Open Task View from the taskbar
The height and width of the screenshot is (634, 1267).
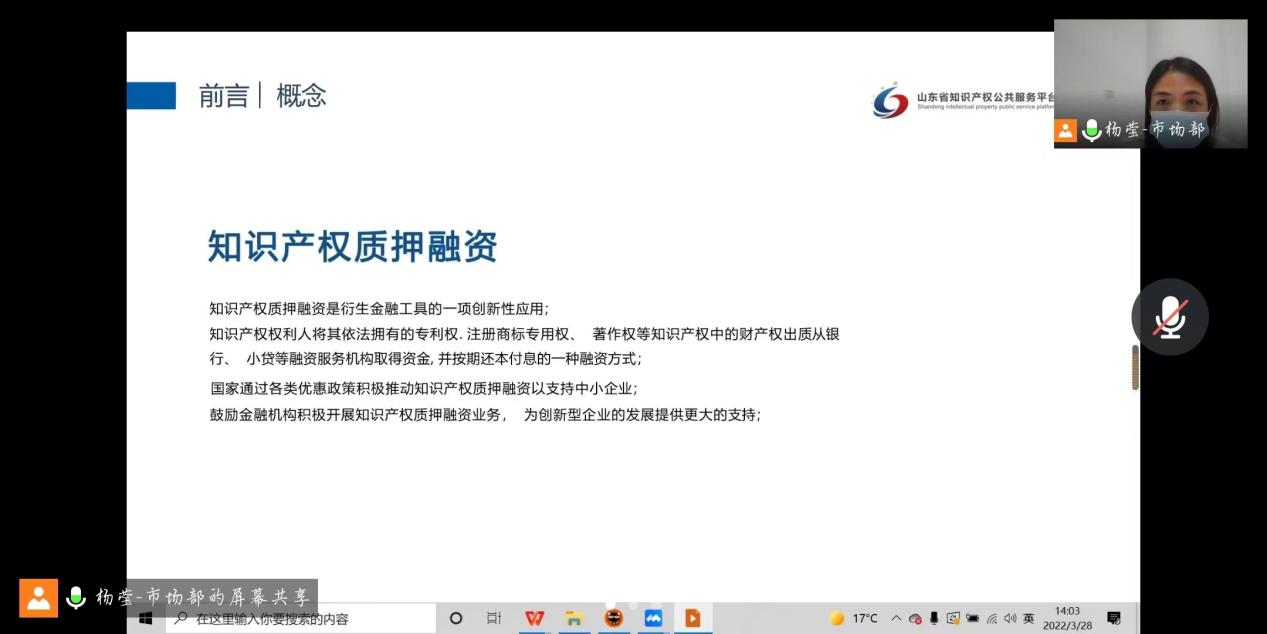coord(495,618)
